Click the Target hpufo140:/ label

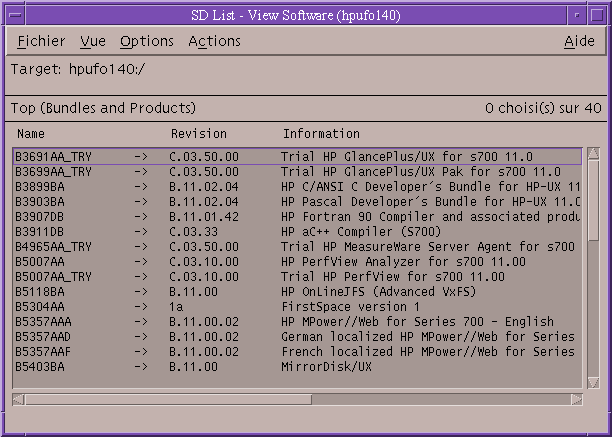coord(78,69)
